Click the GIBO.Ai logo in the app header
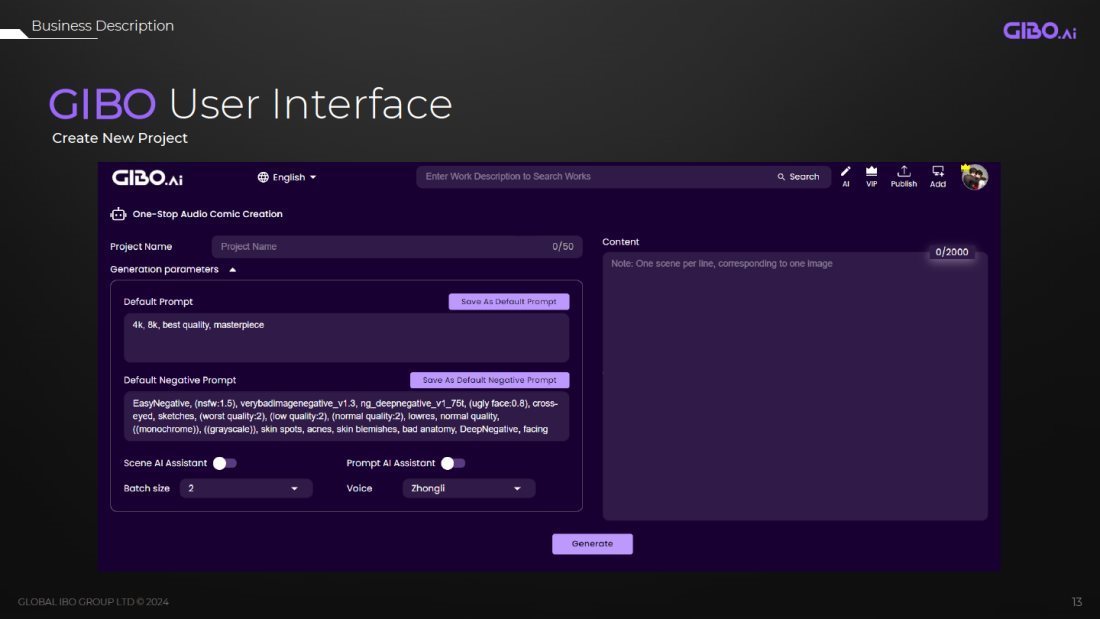This screenshot has width=1100, height=619. pyautogui.click(x=147, y=178)
